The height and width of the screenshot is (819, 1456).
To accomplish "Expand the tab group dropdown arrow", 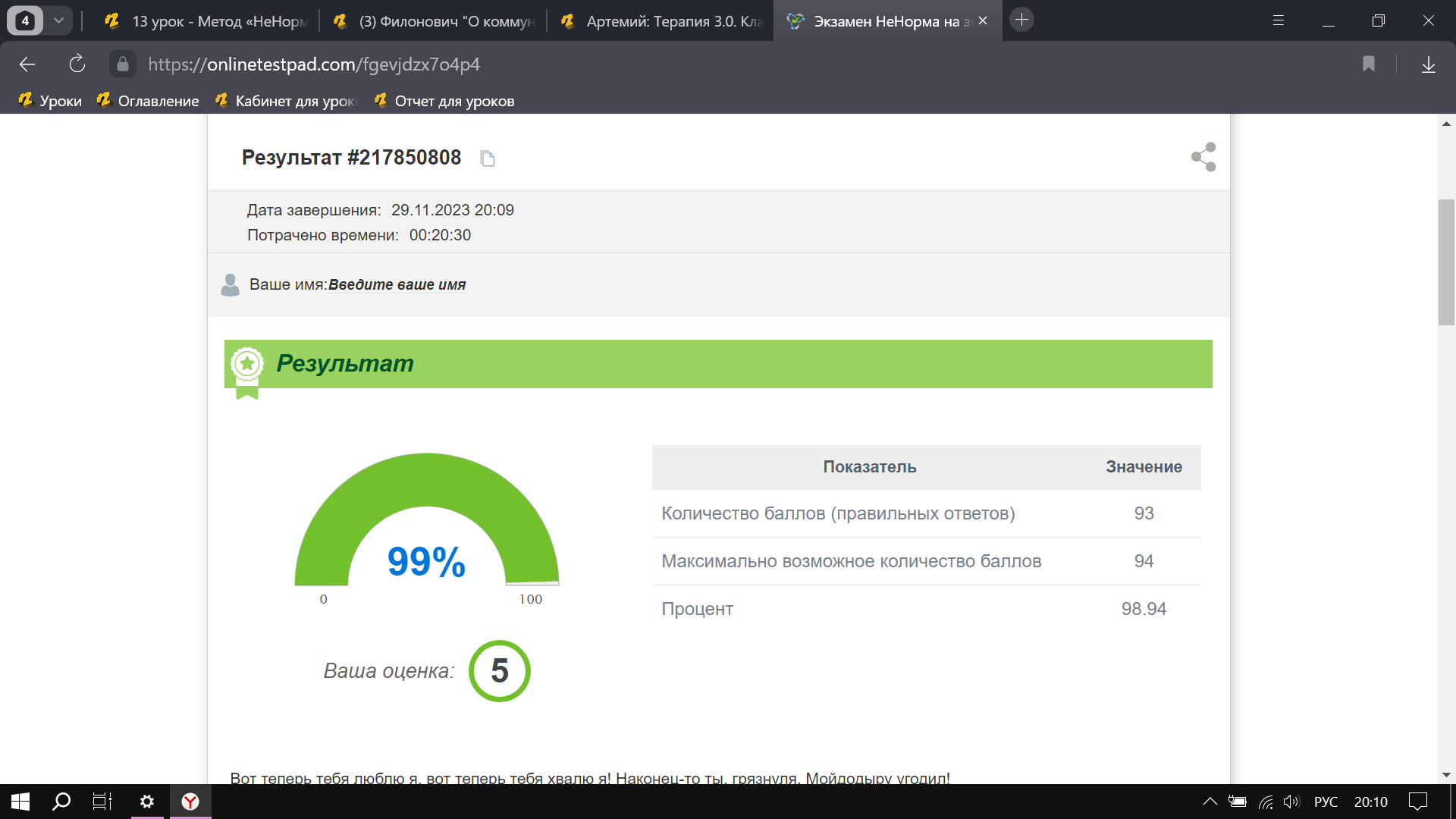I will [x=58, y=20].
